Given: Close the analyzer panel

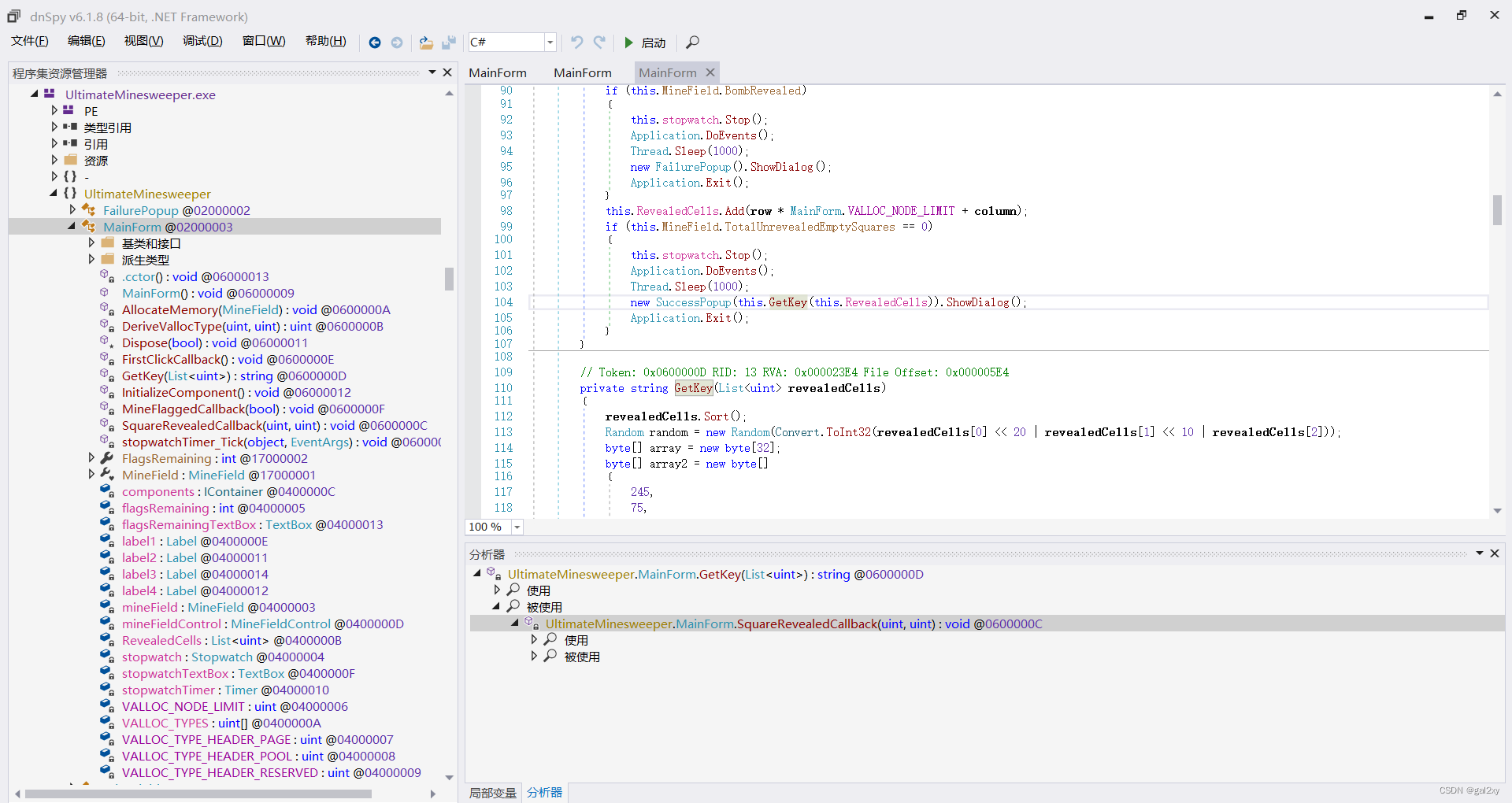Looking at the screenshot, I should [1495, 553].
